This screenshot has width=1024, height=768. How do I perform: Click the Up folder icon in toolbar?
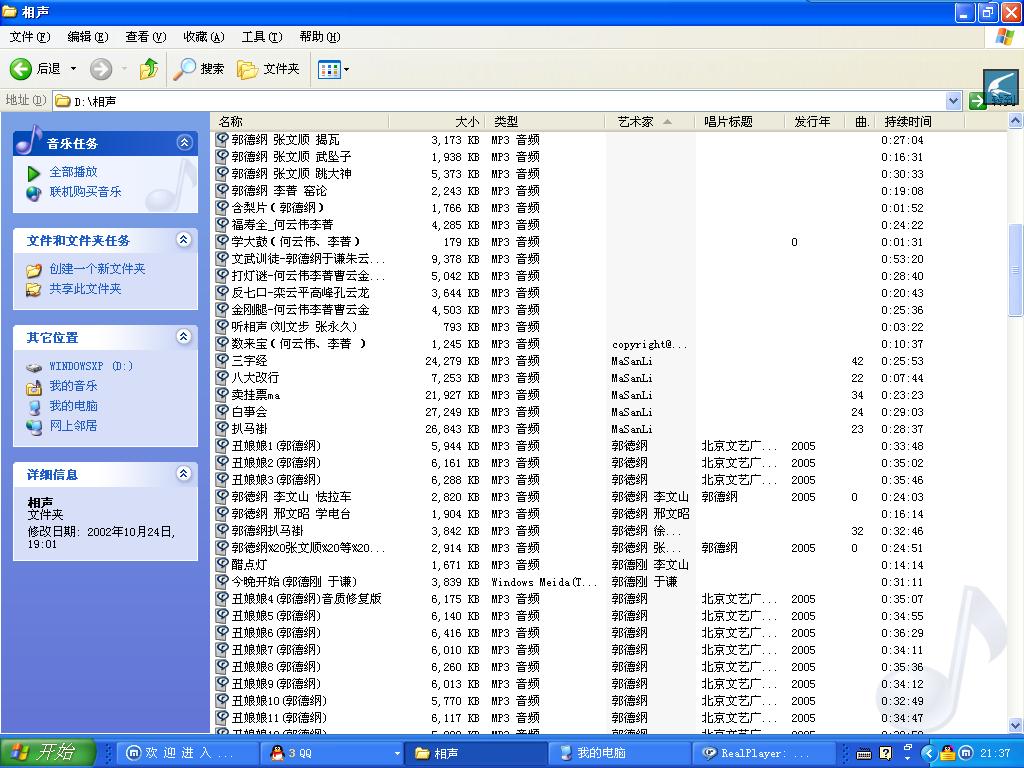149,69
